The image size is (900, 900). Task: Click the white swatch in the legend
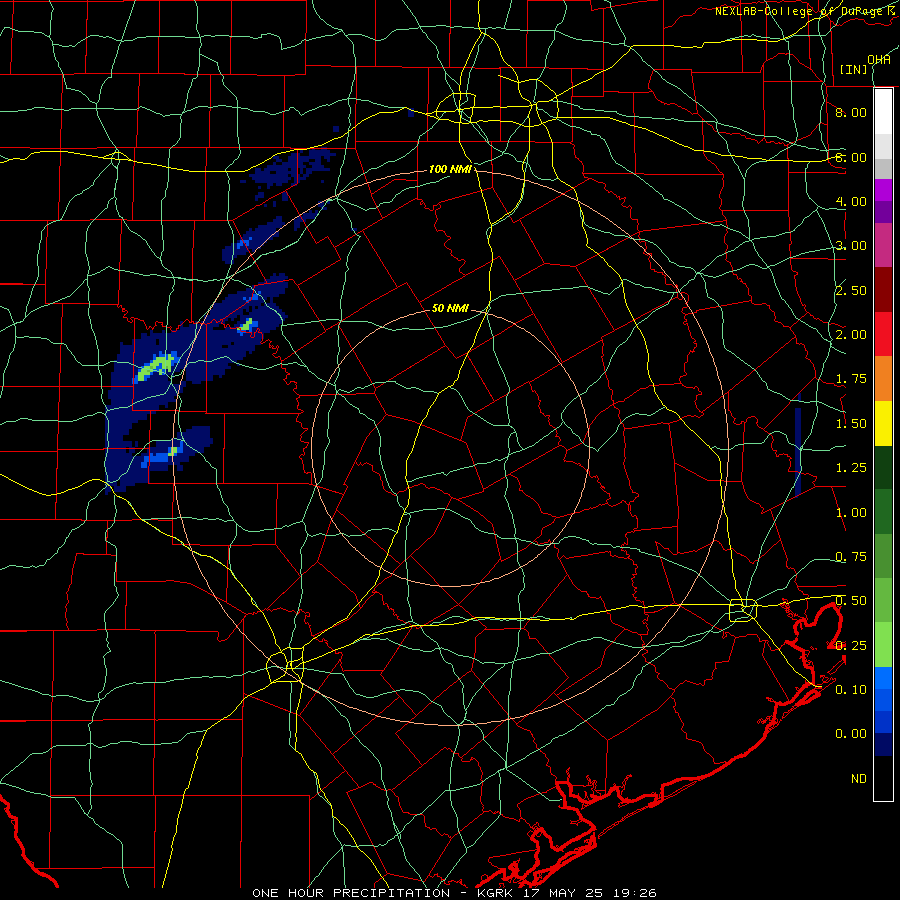click(x=883, y=112)
